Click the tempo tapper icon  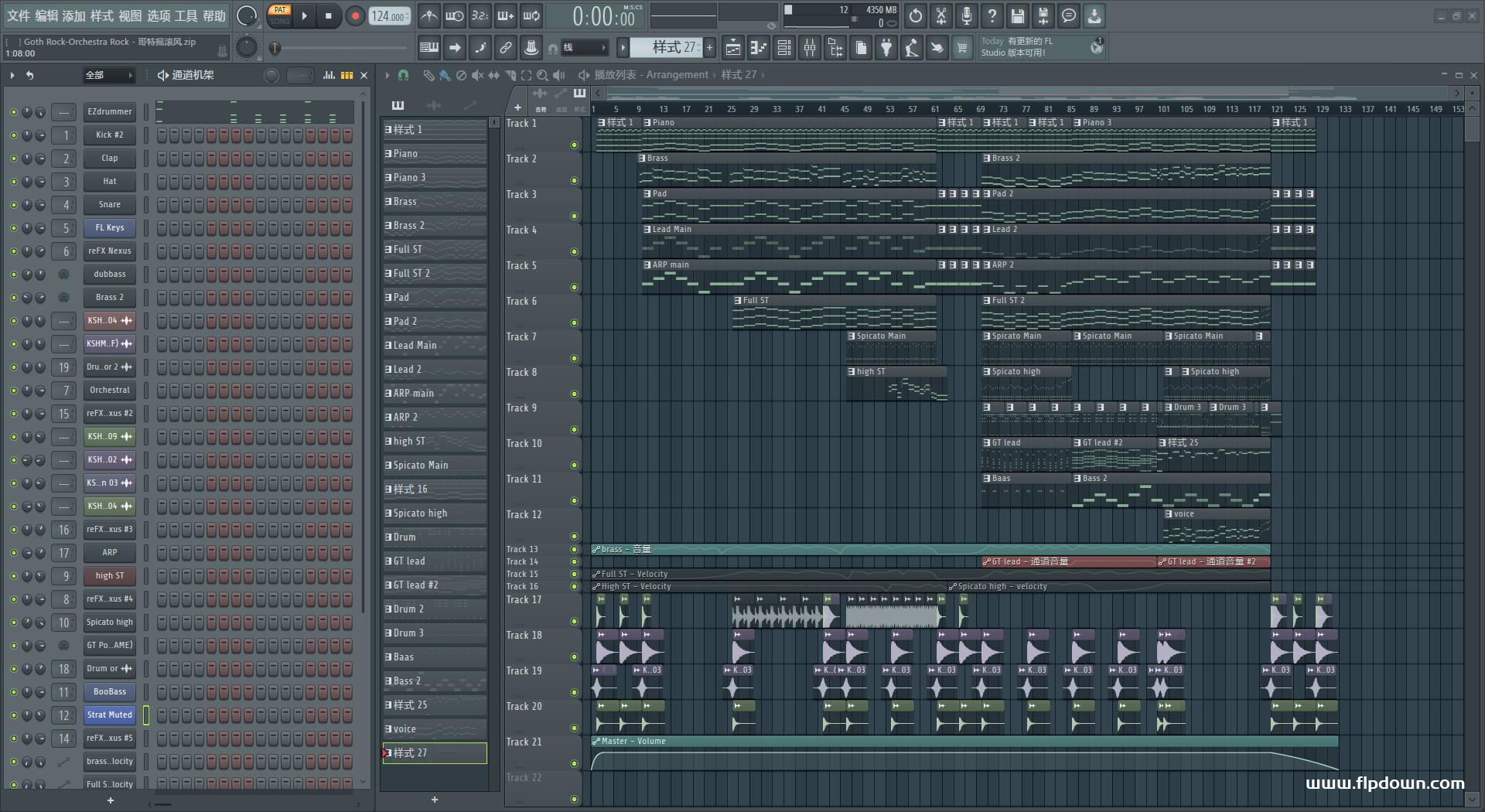[912, 48]
